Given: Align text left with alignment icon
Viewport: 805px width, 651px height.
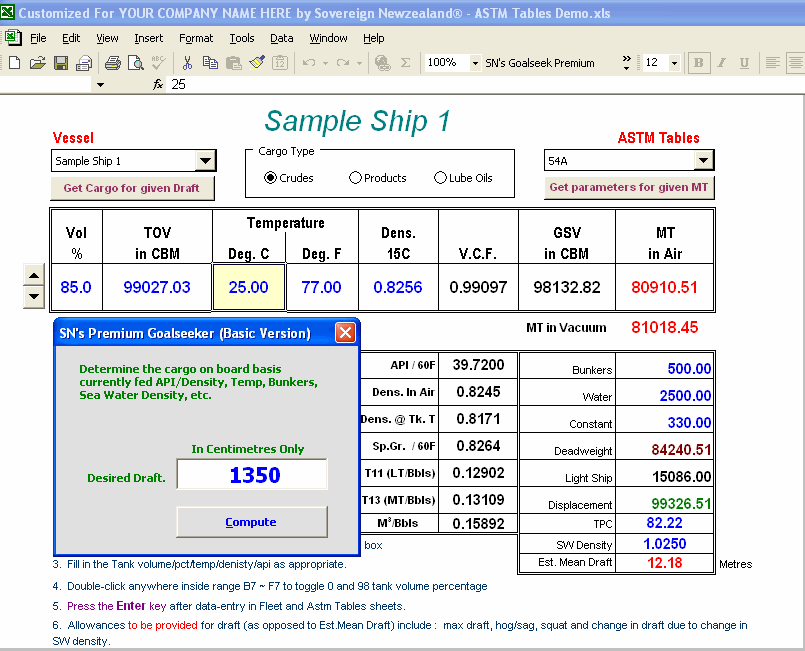Looking at the screenshot, I should (773, 63).
